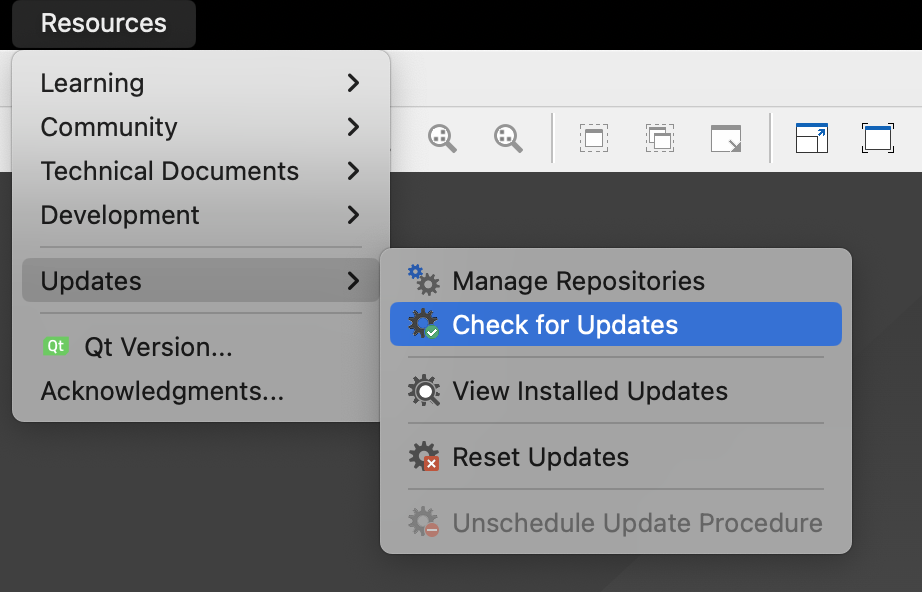The width and height of the screenshot is (922, 592).
Task: Select Check for Updates
Action: 565,325
